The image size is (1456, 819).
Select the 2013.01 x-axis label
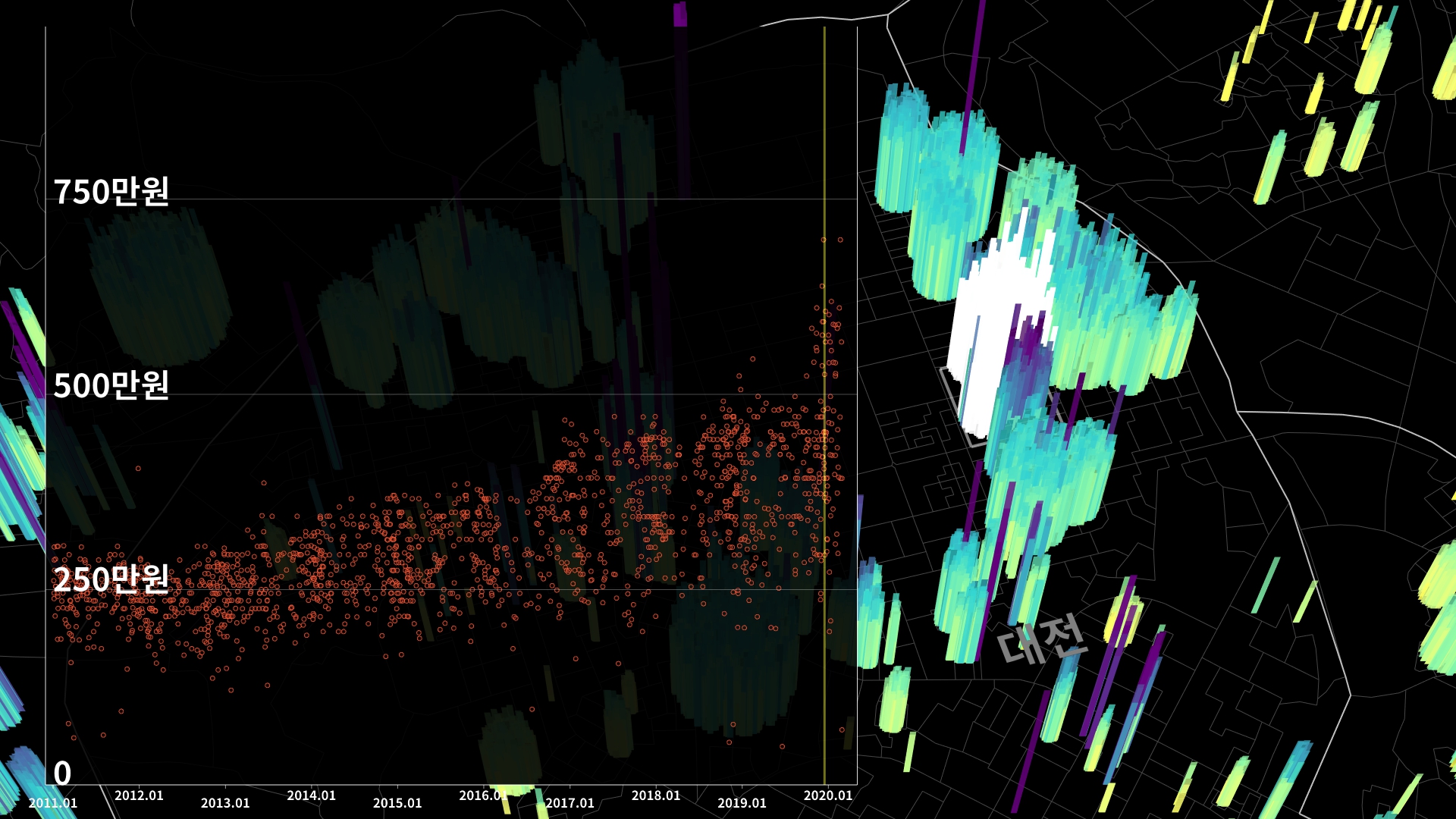[x=225, y=803]
